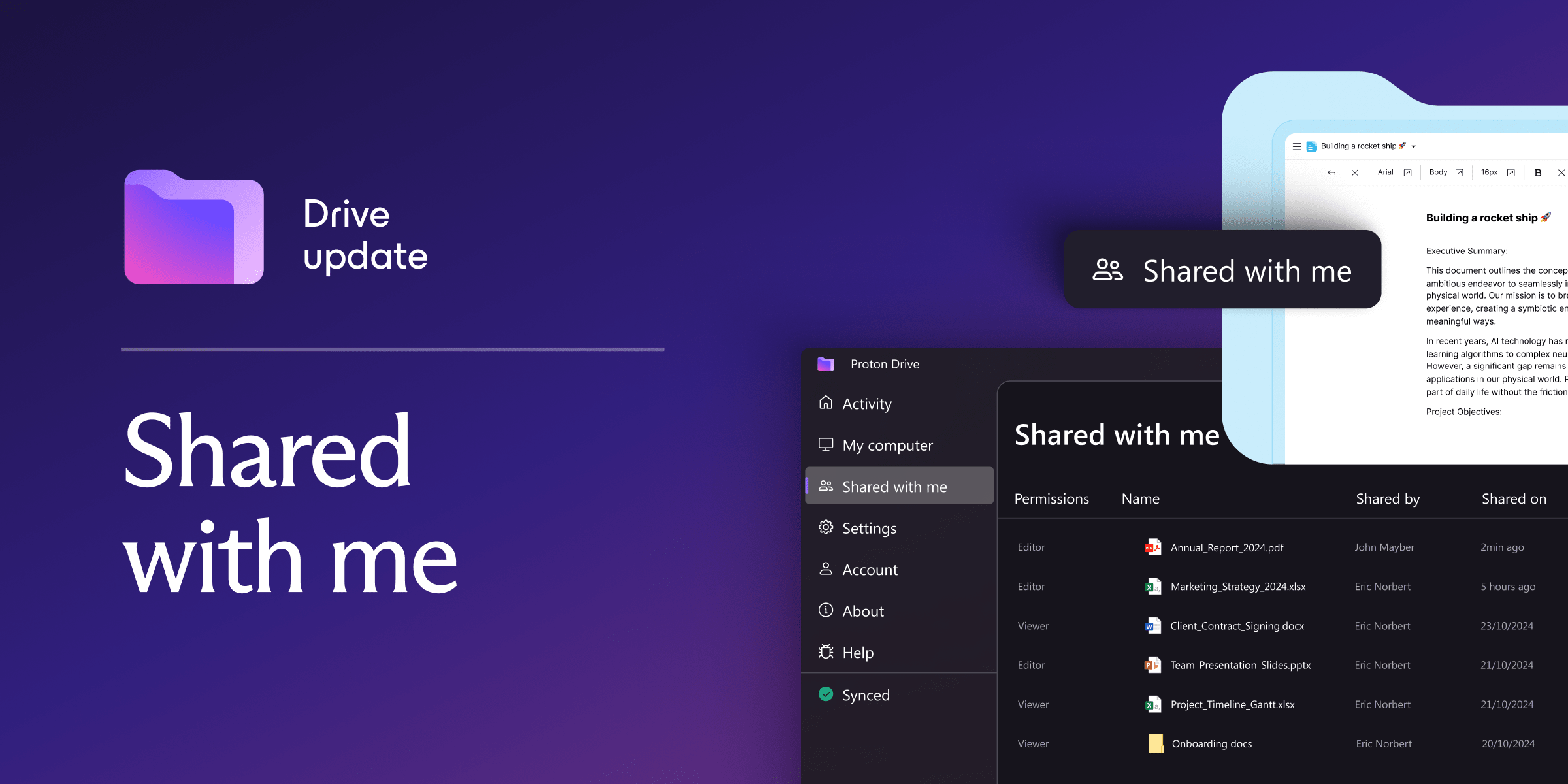Toggle bold formatting in the editor

(1538, 173)
